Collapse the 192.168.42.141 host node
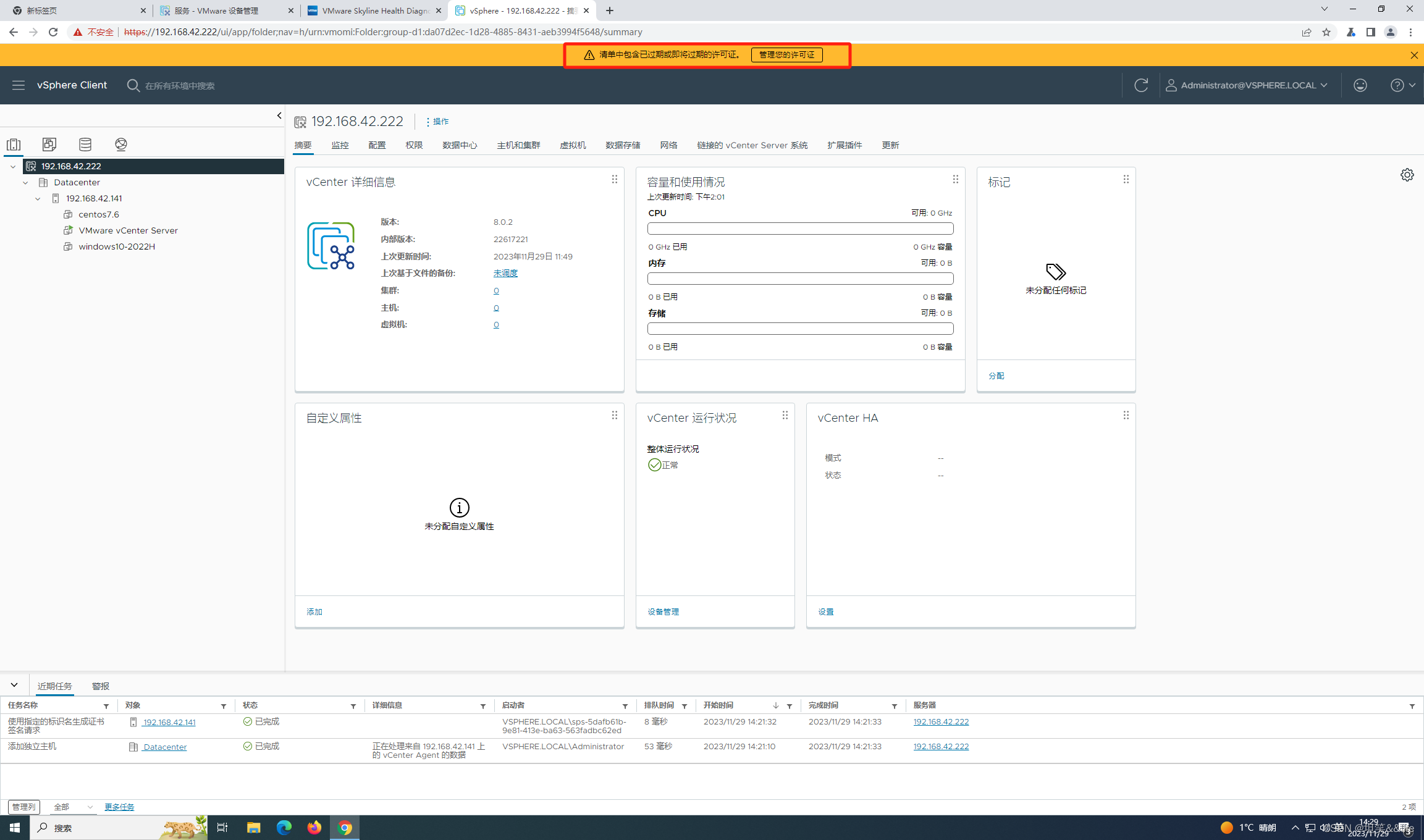 pos(38,198)
